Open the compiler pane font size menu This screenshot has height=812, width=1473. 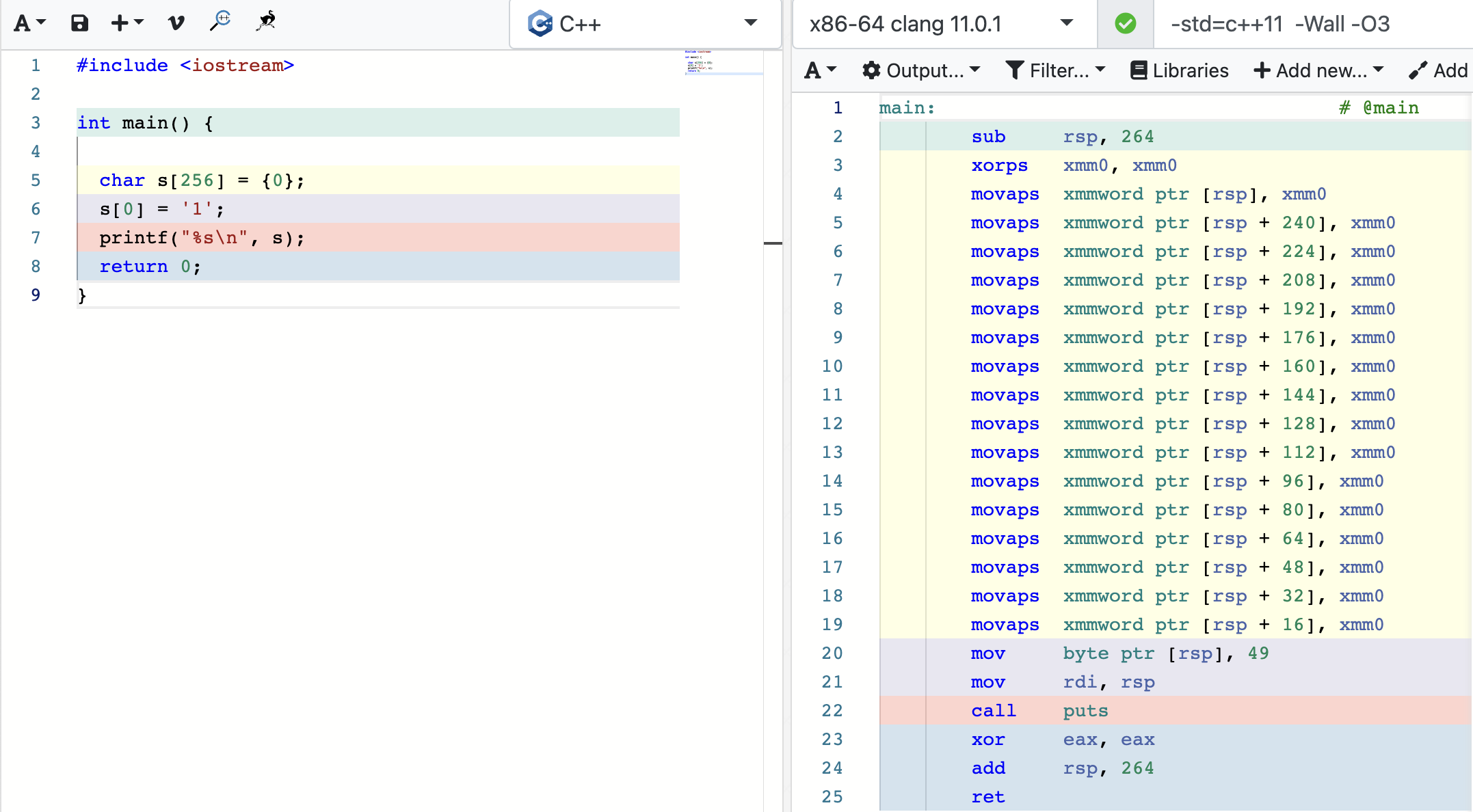[821, 70]
